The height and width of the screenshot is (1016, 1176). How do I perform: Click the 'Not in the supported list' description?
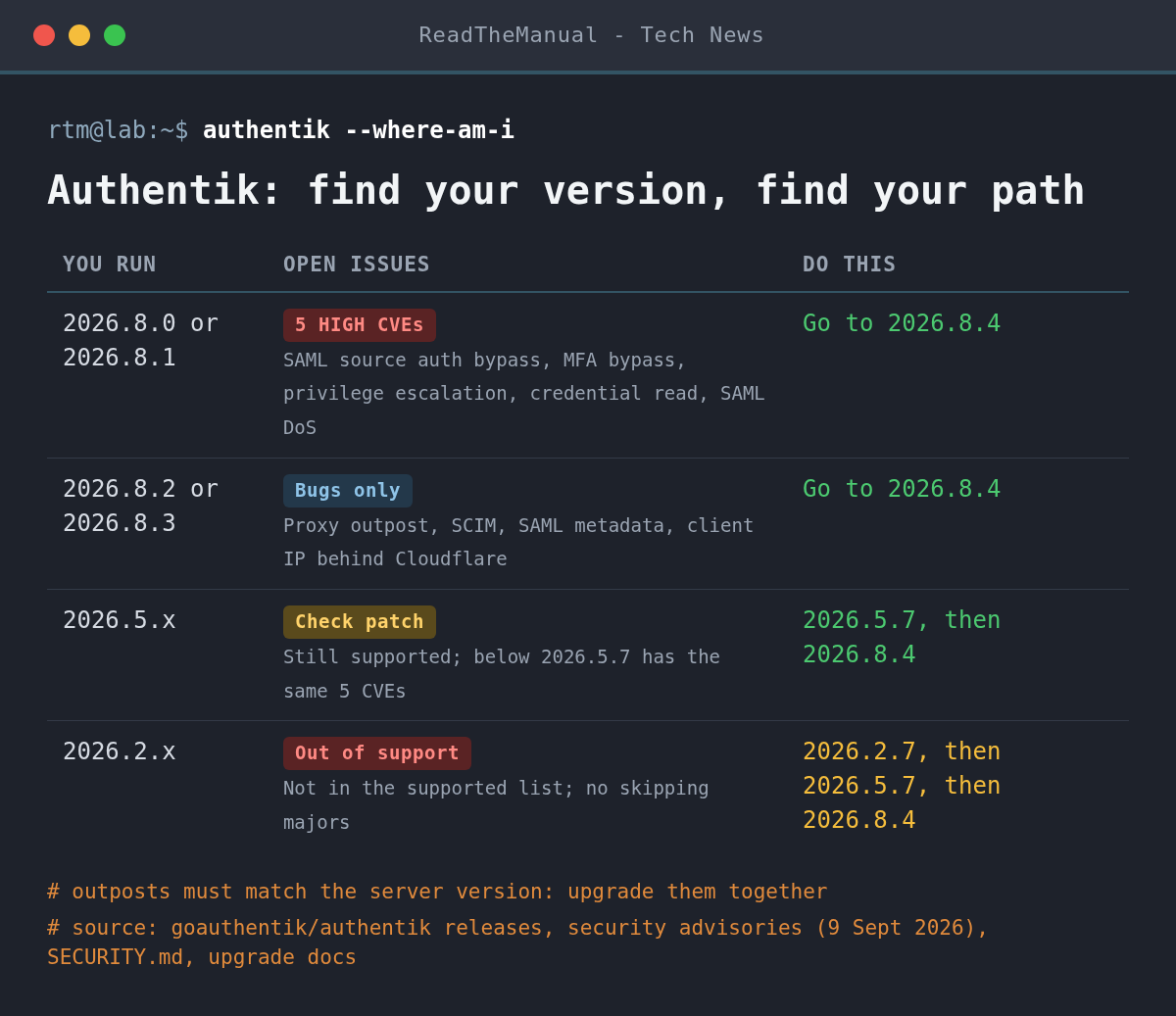pos(496,805)
